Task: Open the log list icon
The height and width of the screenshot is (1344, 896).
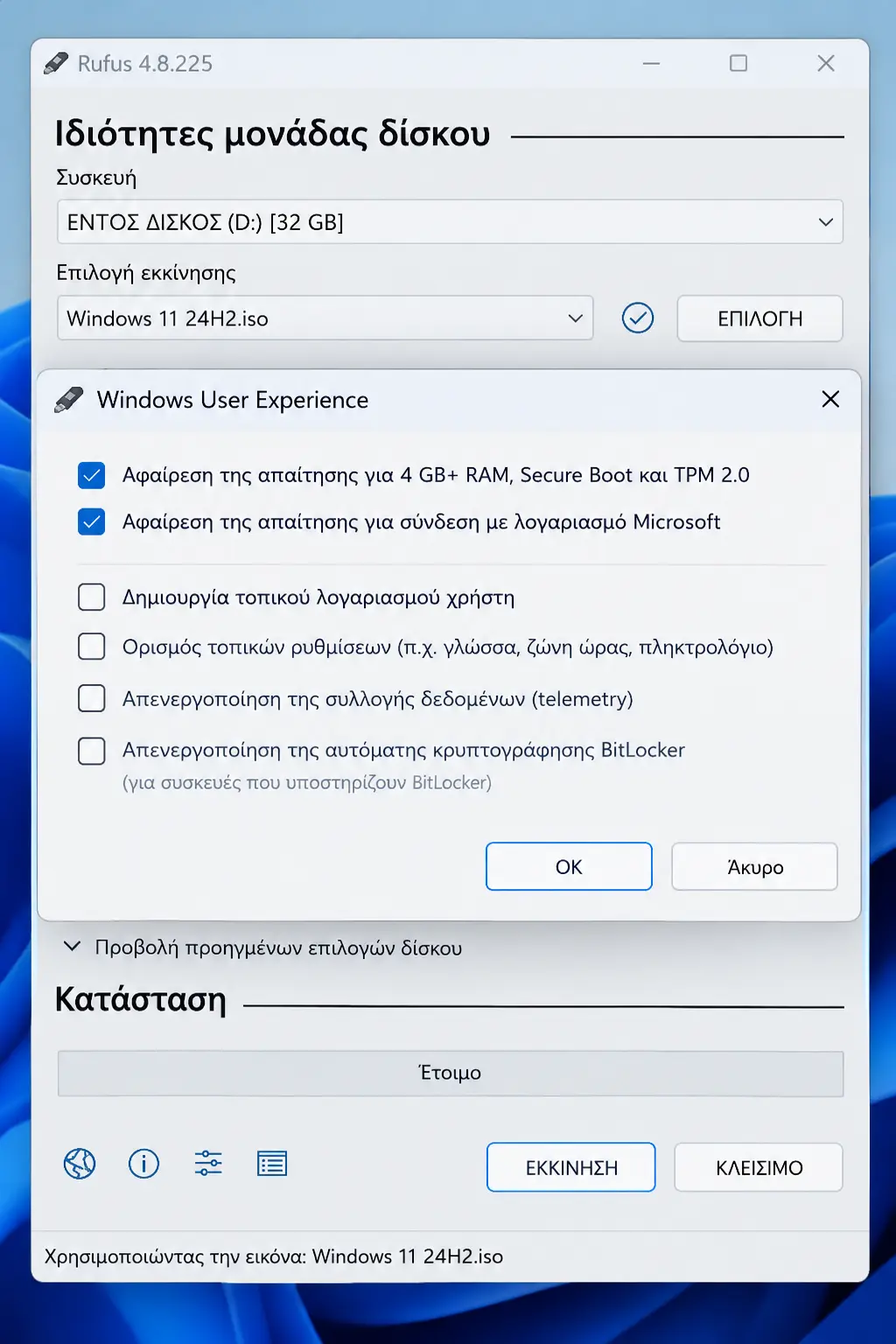Action: click(272, 1164)
